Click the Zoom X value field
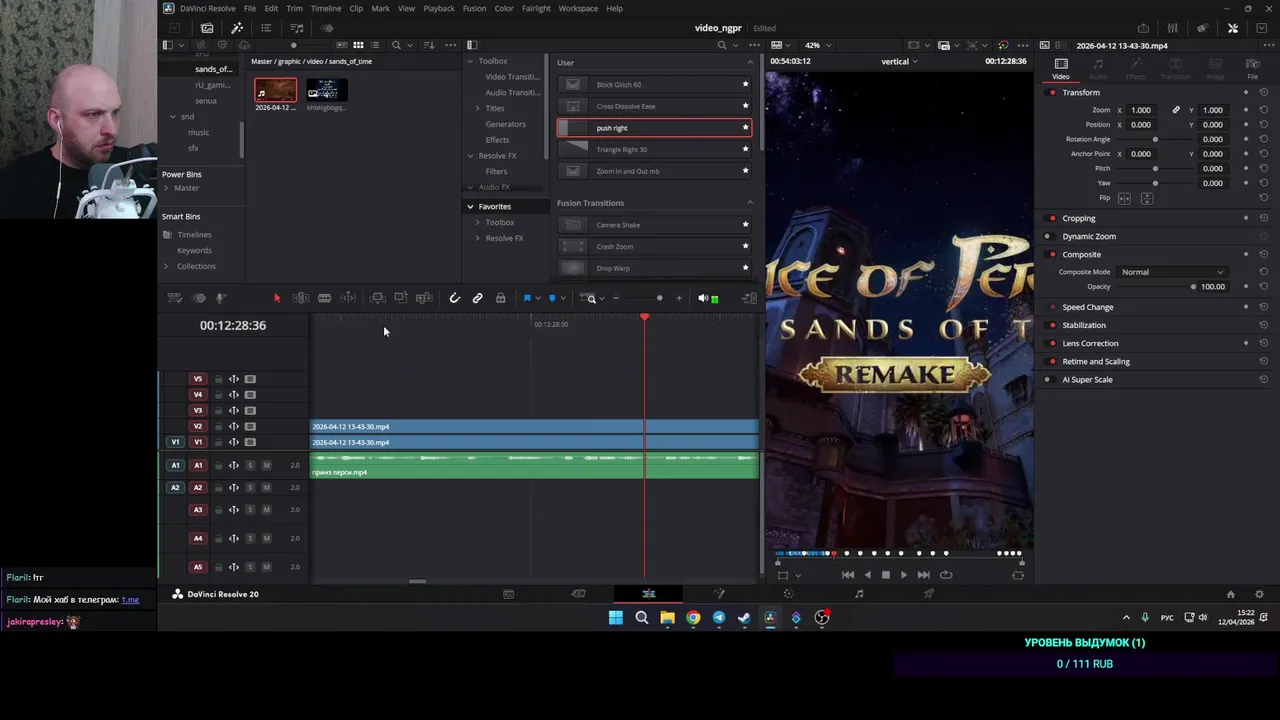Screen dimensions: 1280x720 pos(1142,110)
